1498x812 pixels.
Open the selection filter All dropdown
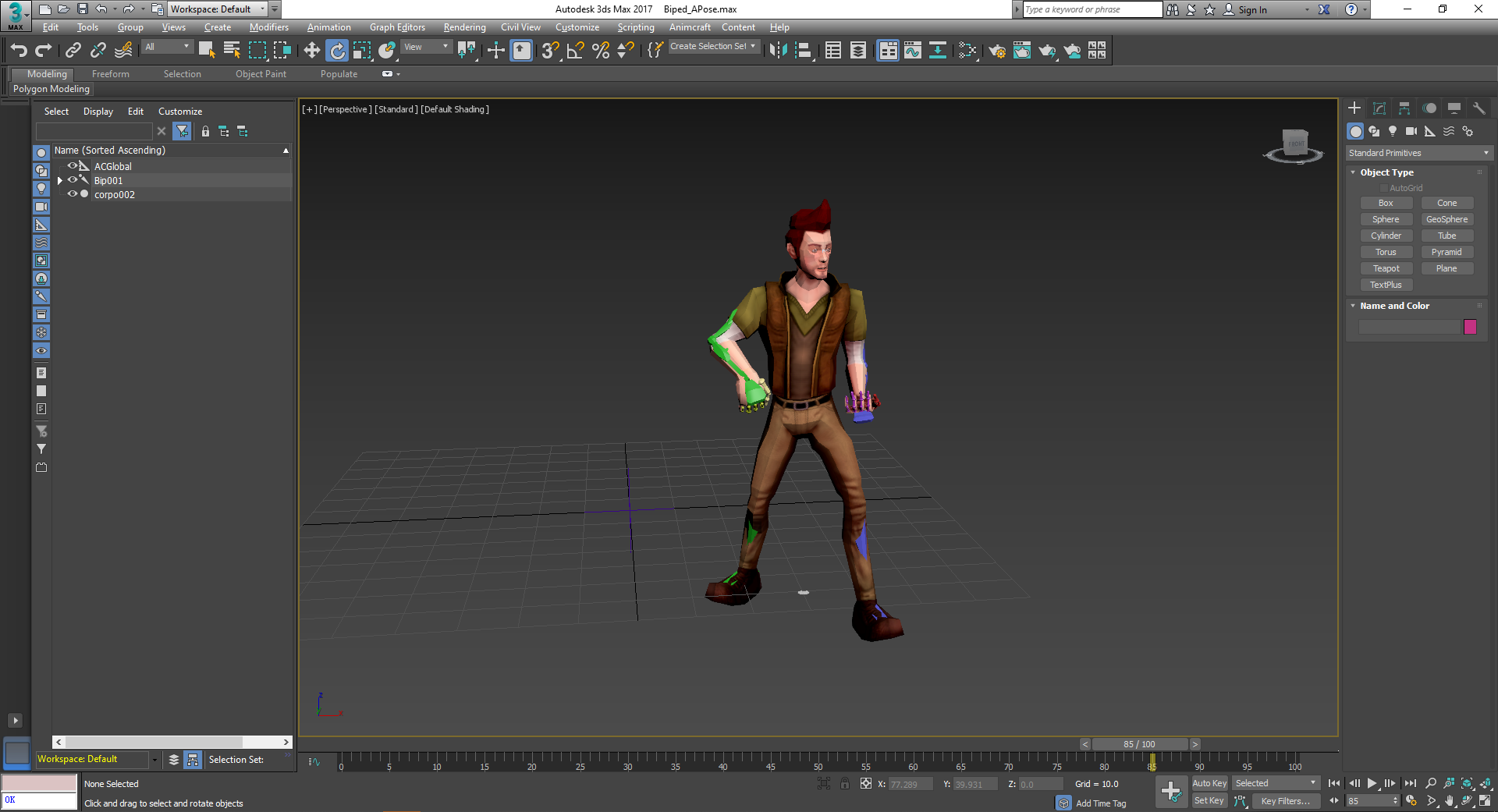167,47
